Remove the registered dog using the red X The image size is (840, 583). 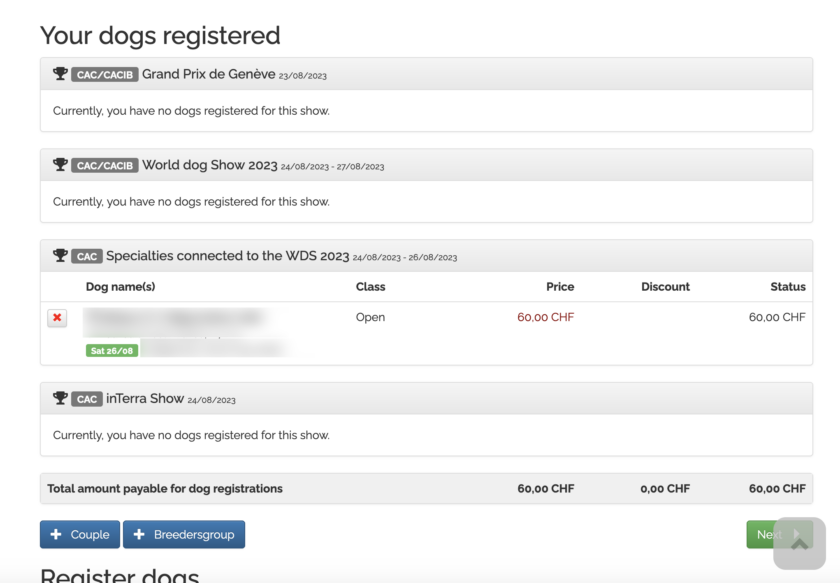pyautogui.click(x=57, y=317)
